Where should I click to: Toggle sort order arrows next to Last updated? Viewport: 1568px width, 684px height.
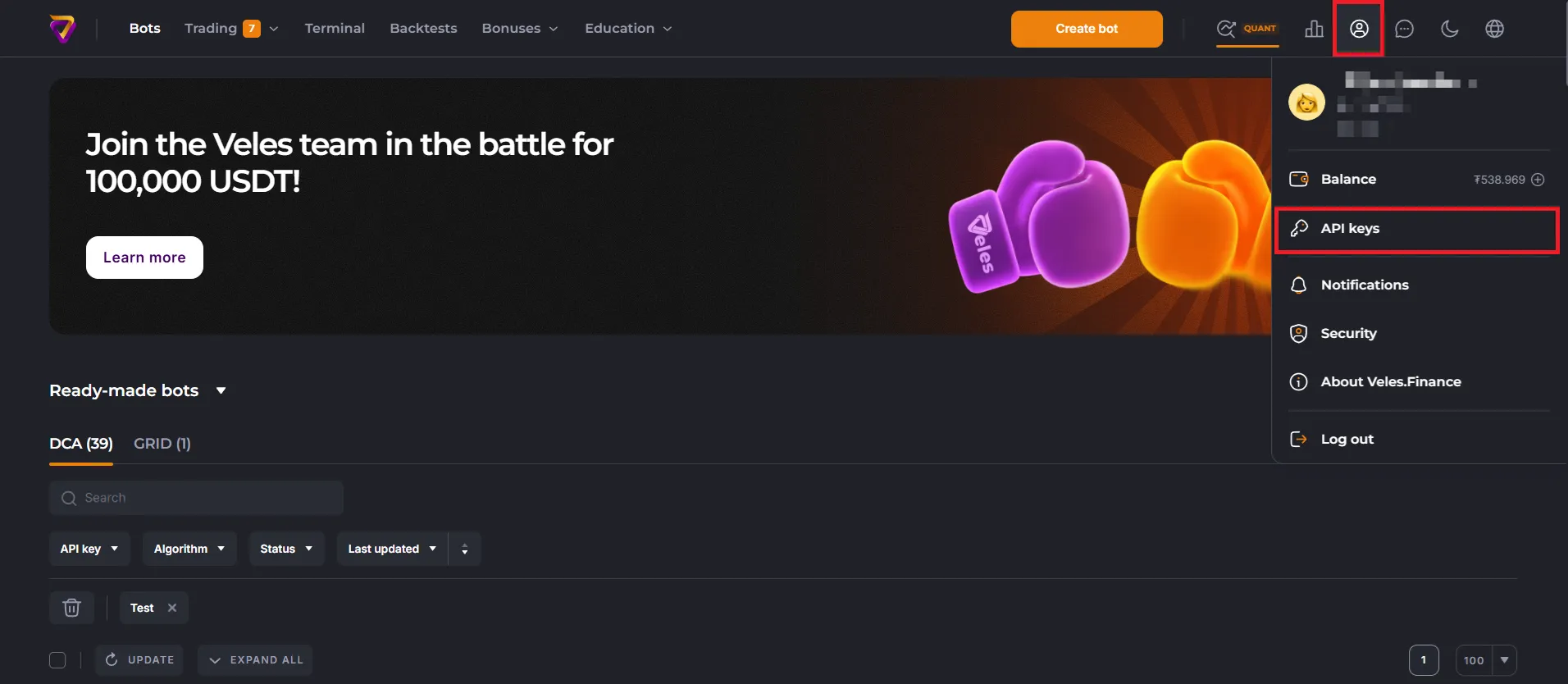coord(465,549)
